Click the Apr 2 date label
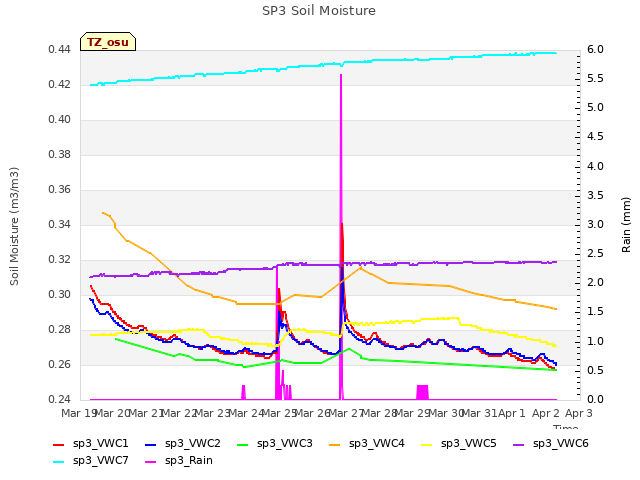The image size is (640, 480). point(545,414)
